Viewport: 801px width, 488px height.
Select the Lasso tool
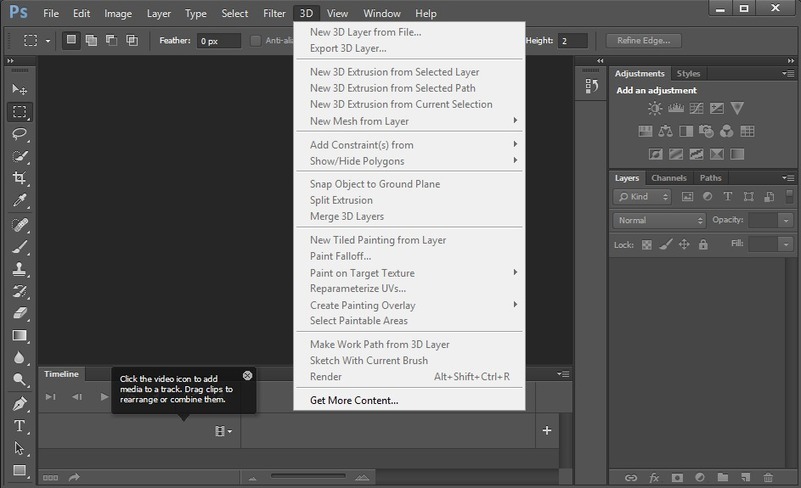19,134
